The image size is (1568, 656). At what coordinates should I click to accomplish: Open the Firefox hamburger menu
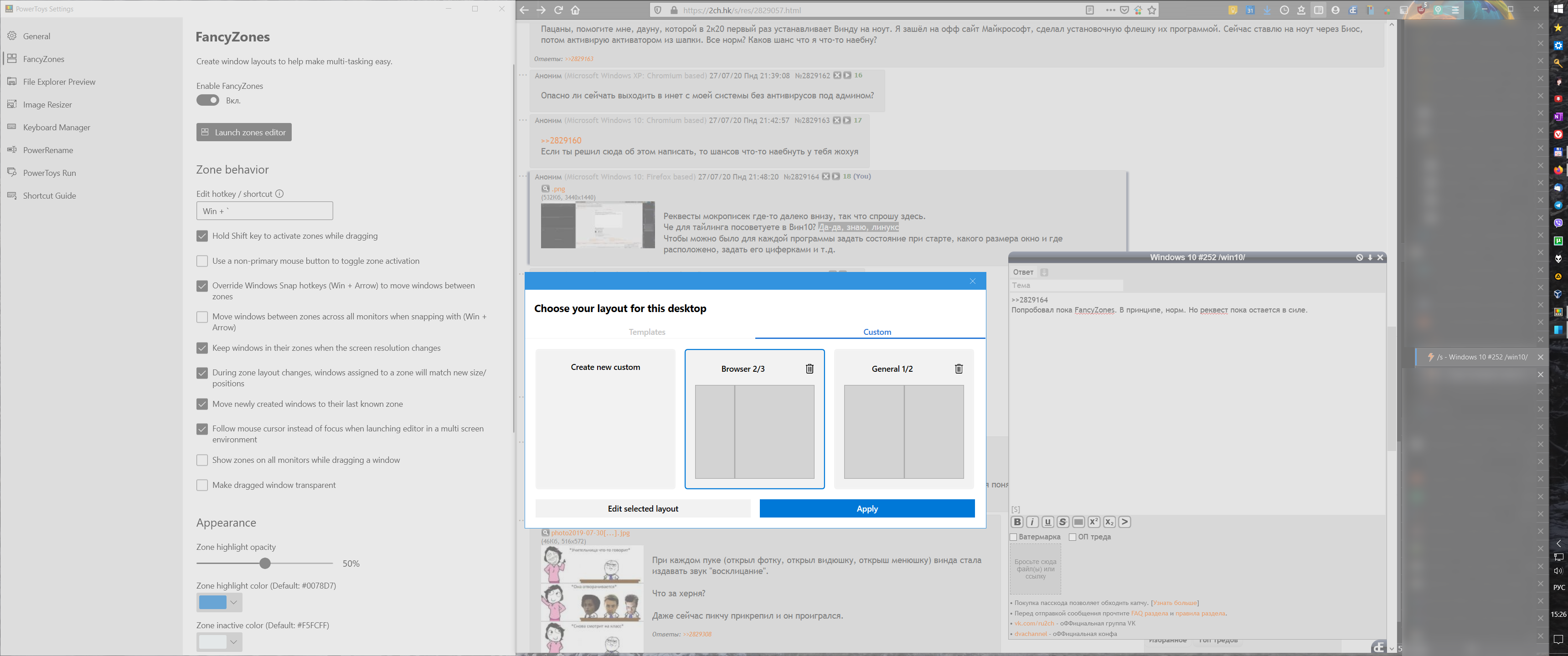pyautogui.click(x=1455, y=10)
